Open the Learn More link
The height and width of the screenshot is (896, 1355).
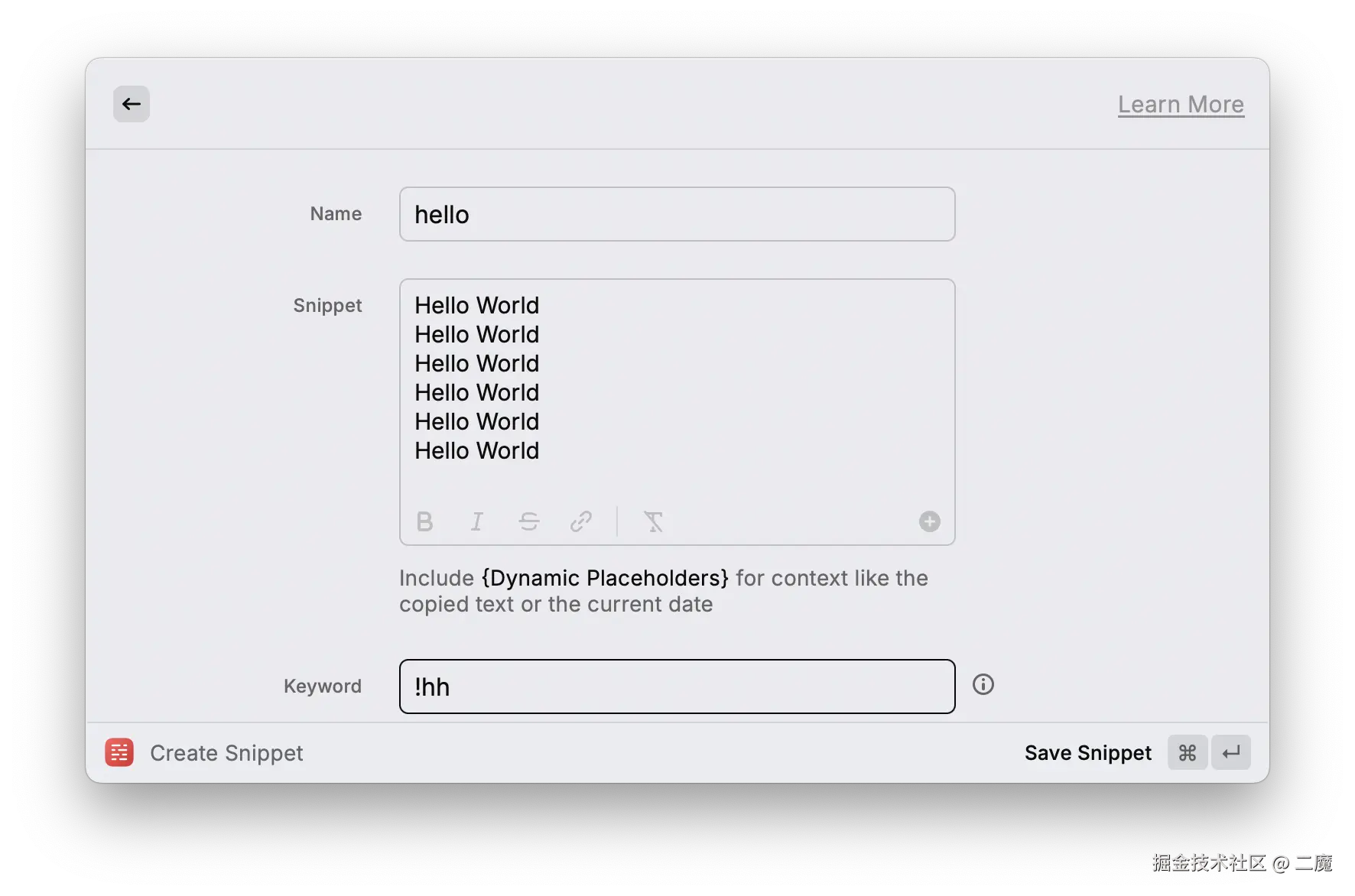pos(1180,104)
